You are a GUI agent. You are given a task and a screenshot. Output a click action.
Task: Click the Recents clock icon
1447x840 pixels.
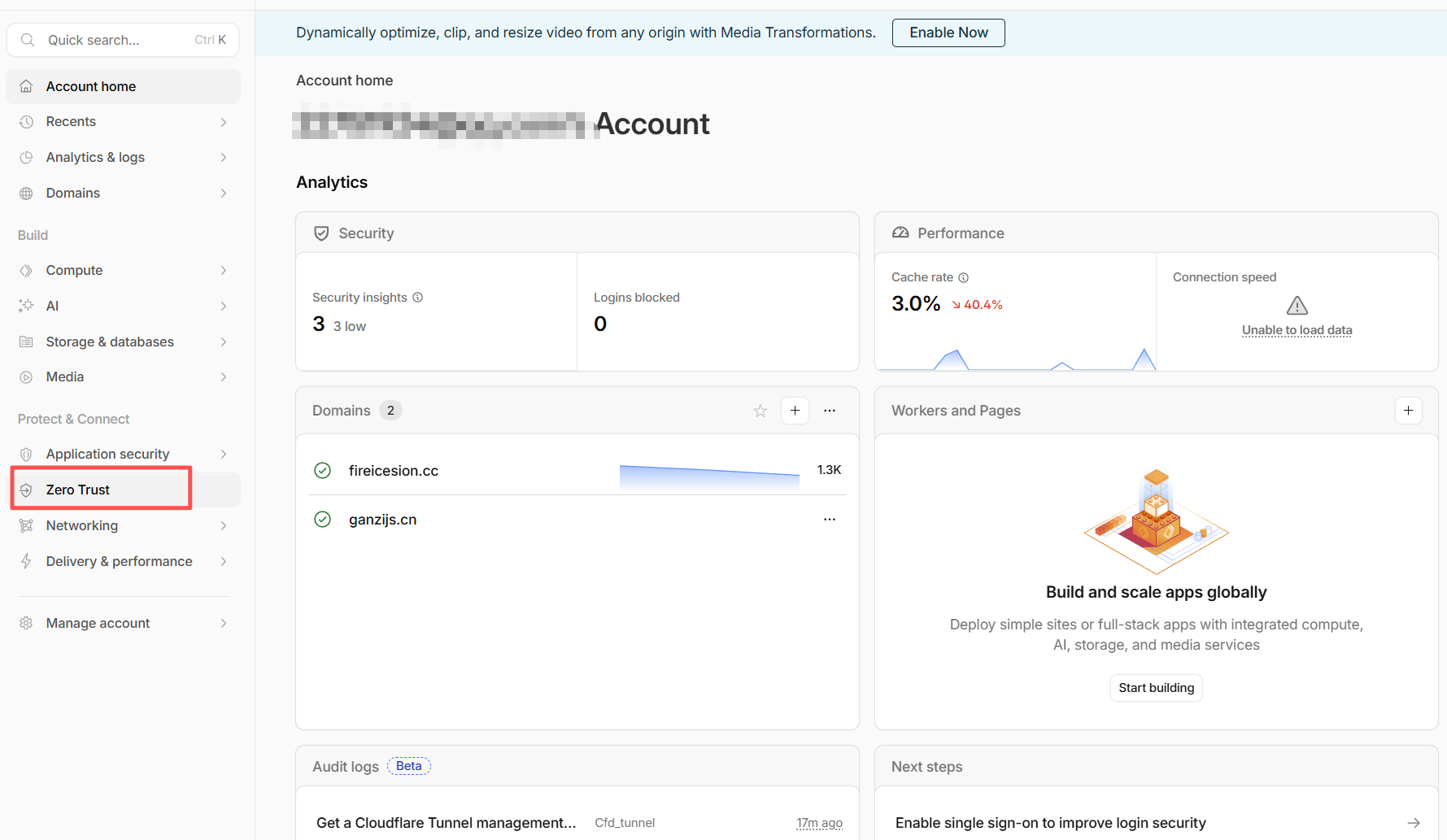click(26, 122)
